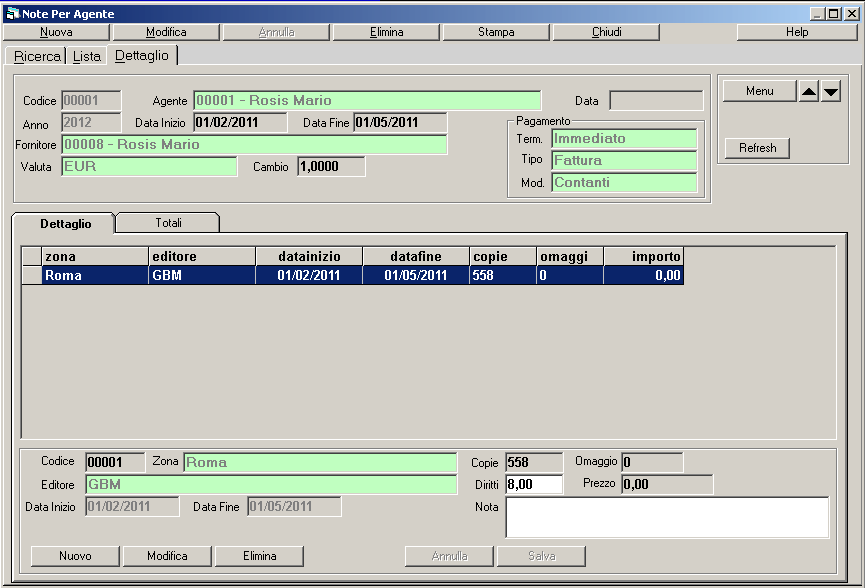Open the Help button
865x588 pixels.
[796, 32]
